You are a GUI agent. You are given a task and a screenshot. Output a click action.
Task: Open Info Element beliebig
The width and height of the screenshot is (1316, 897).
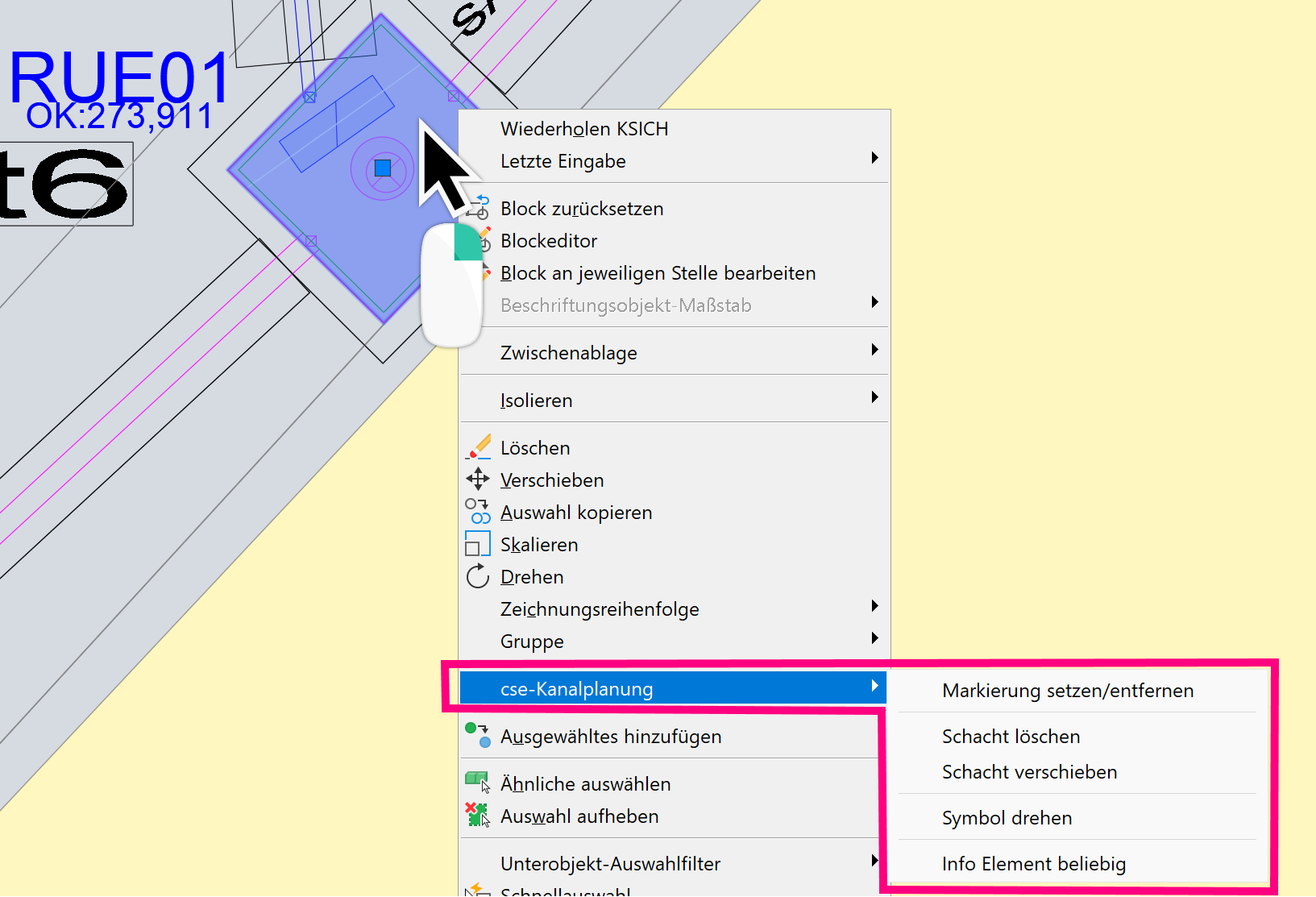tap(1034, 864)
